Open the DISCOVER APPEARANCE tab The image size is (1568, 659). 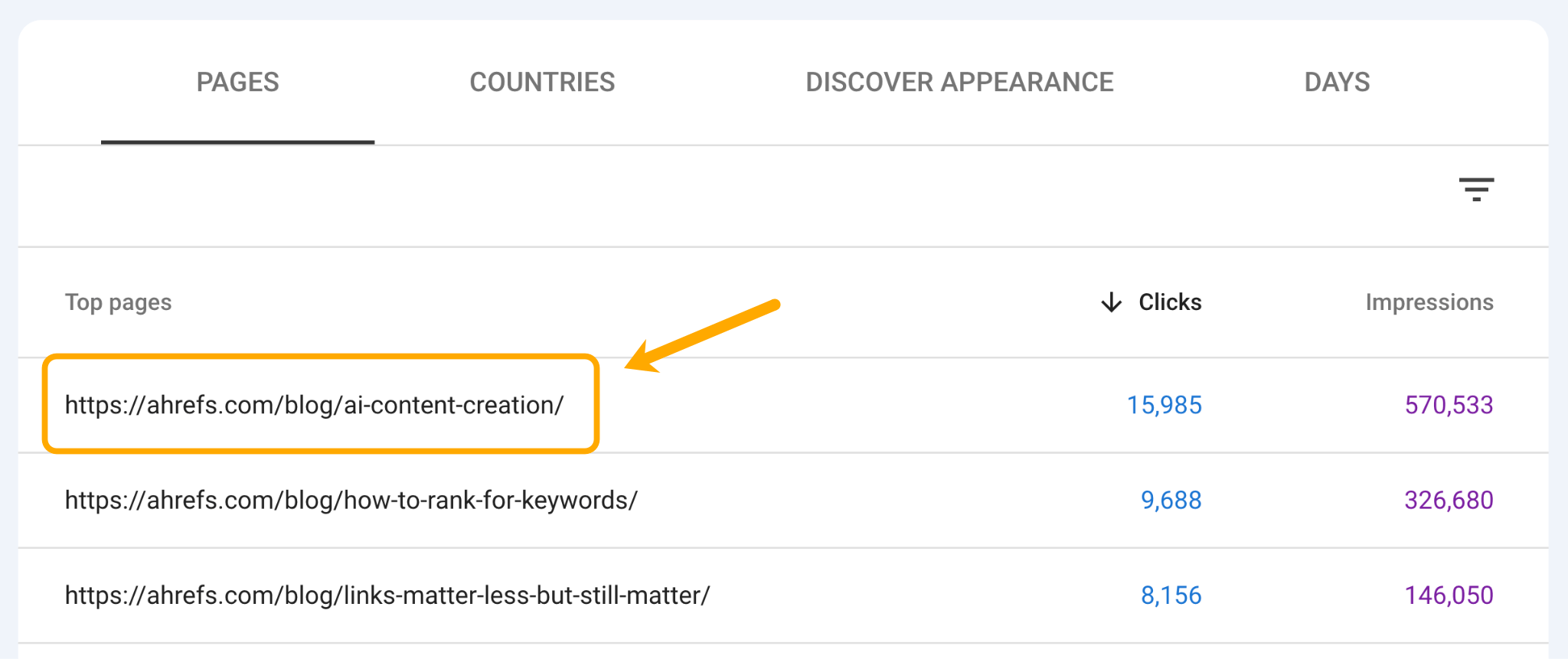point(959,82)
